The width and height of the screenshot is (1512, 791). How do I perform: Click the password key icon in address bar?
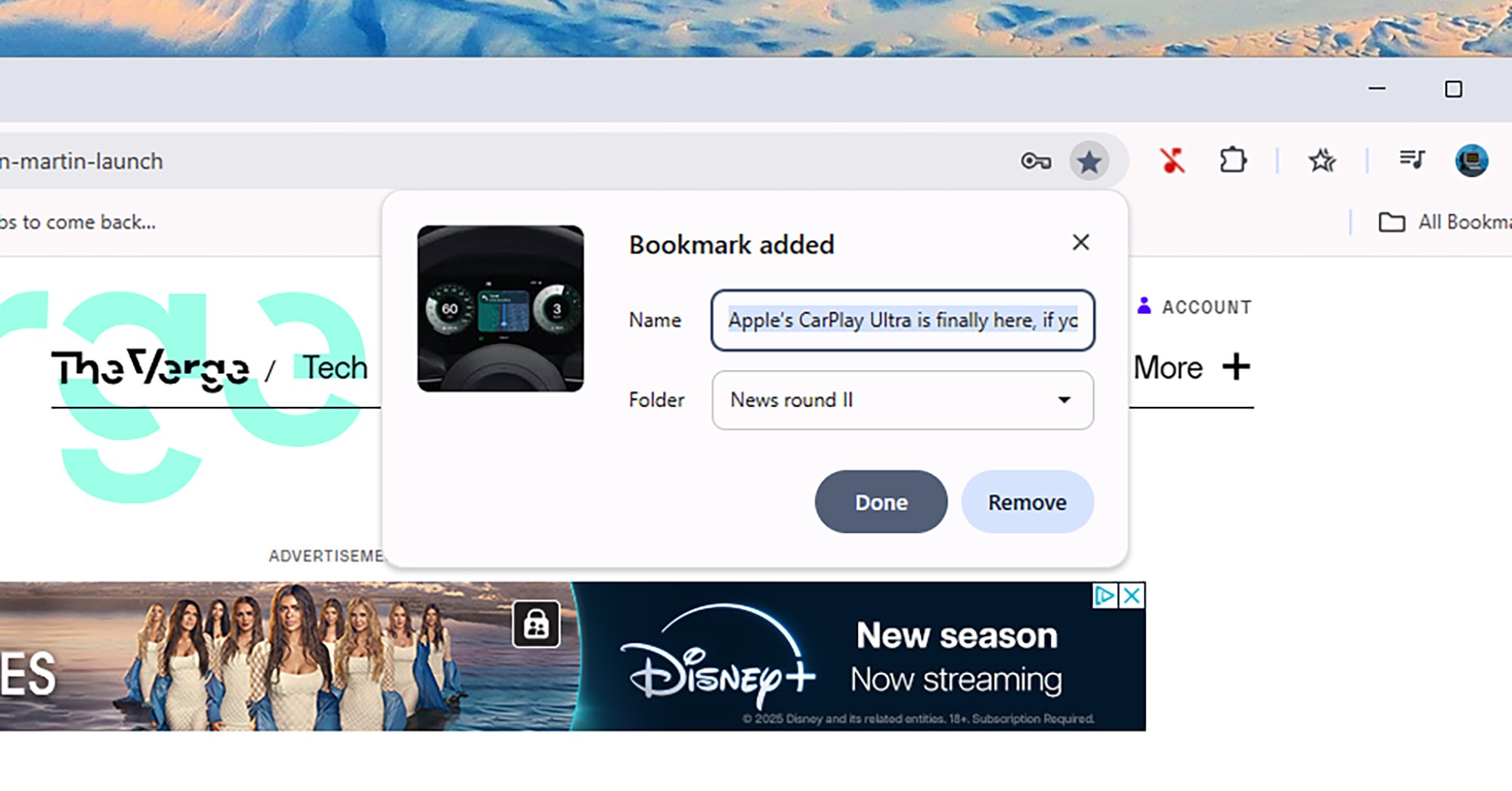click(x=1035, y=161)
